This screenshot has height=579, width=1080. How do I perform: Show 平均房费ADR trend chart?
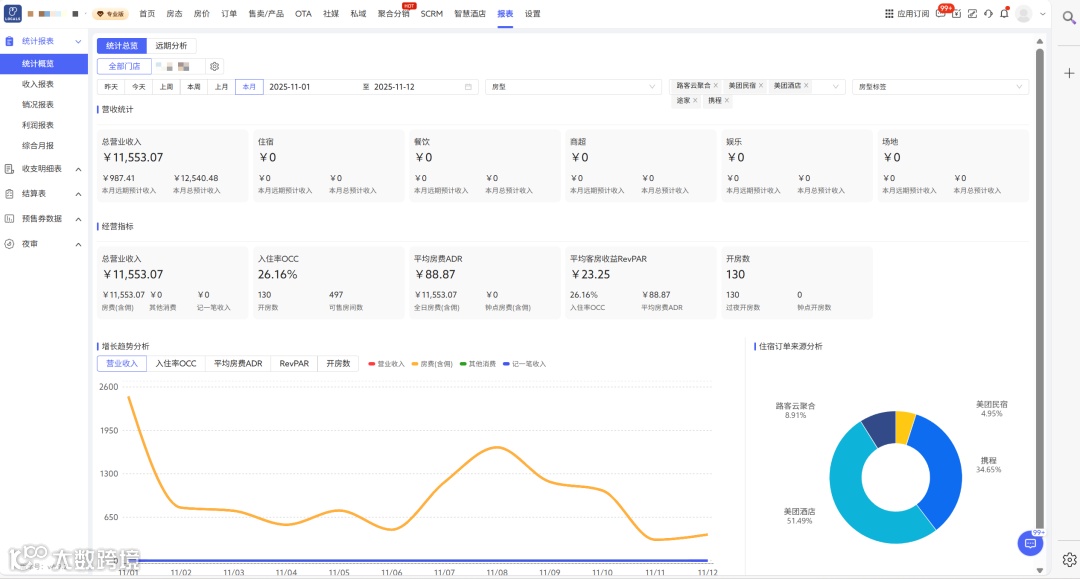238,364
